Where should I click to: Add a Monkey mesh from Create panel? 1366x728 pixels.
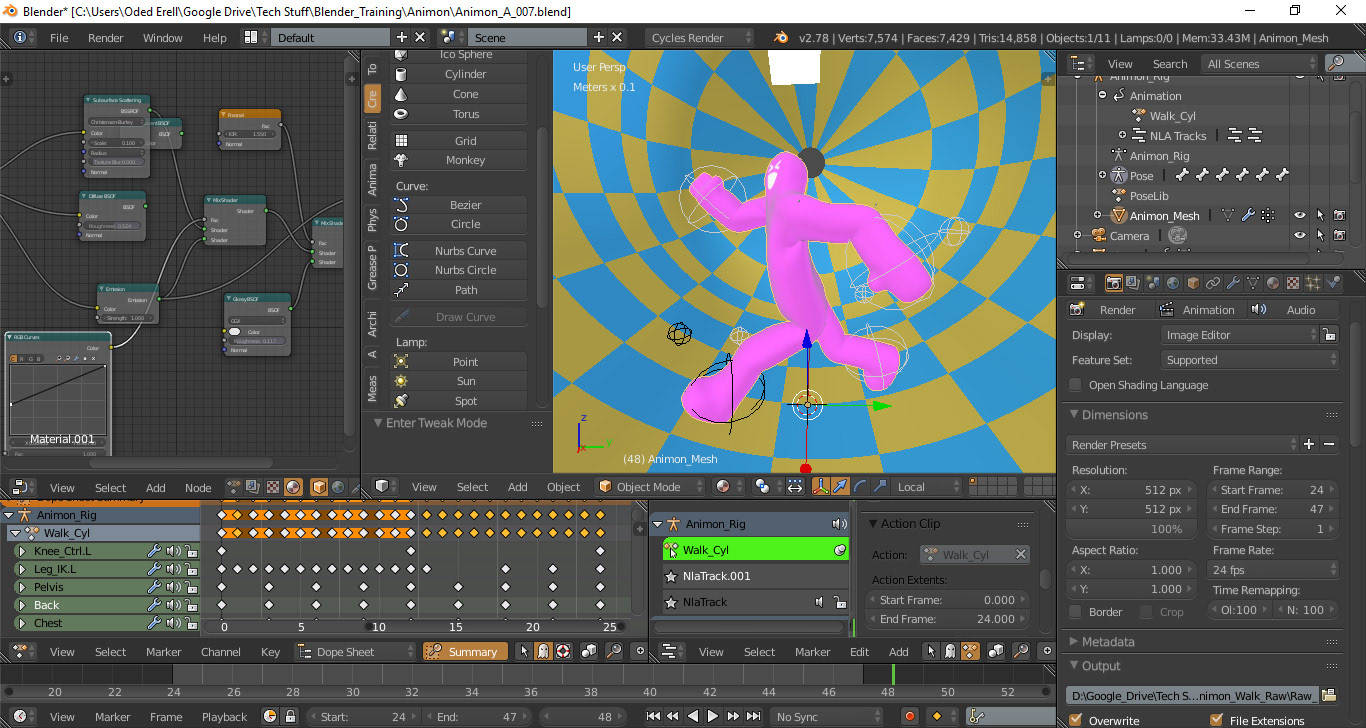463,160
